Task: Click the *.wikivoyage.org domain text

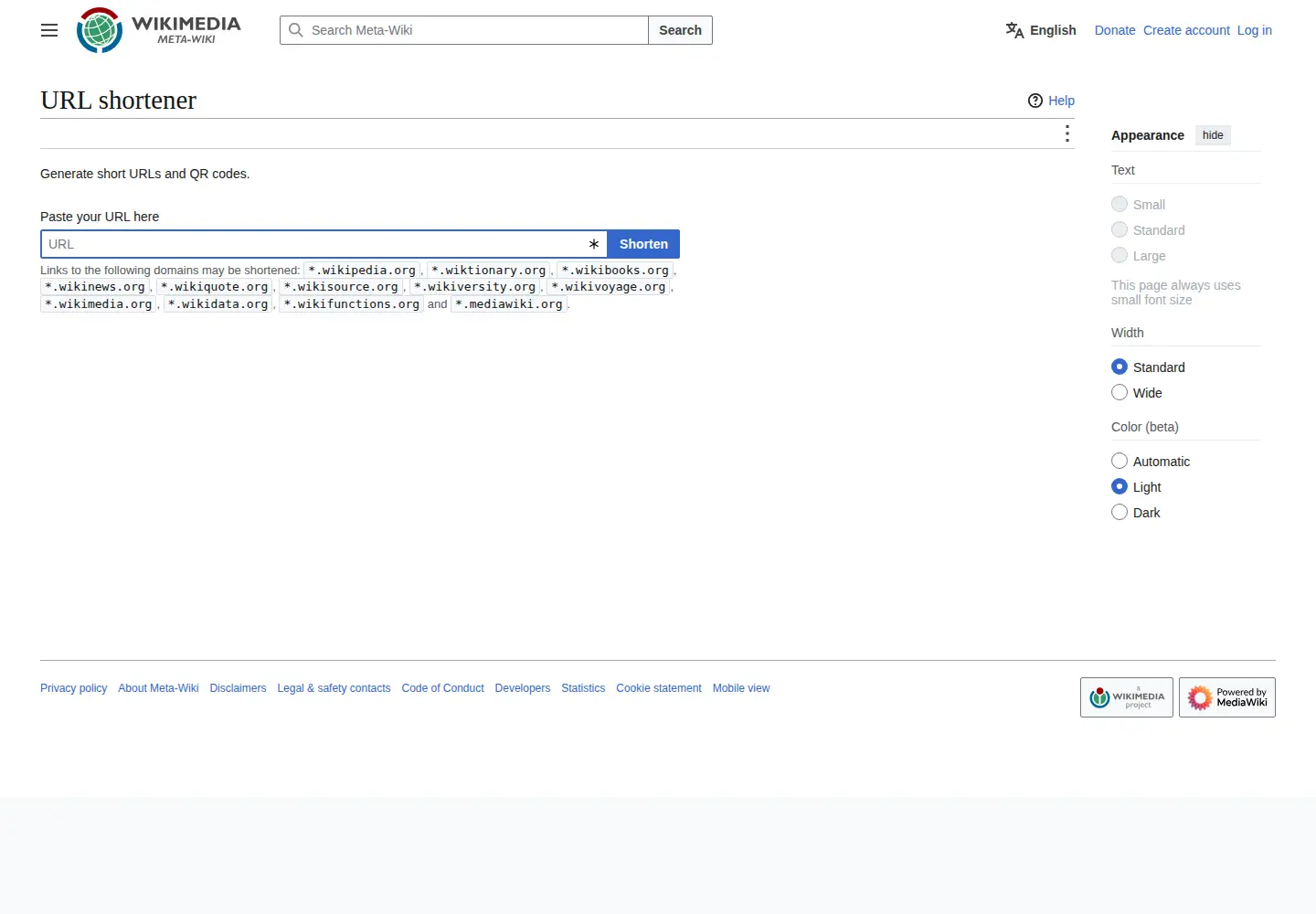Action: point(609,287)
